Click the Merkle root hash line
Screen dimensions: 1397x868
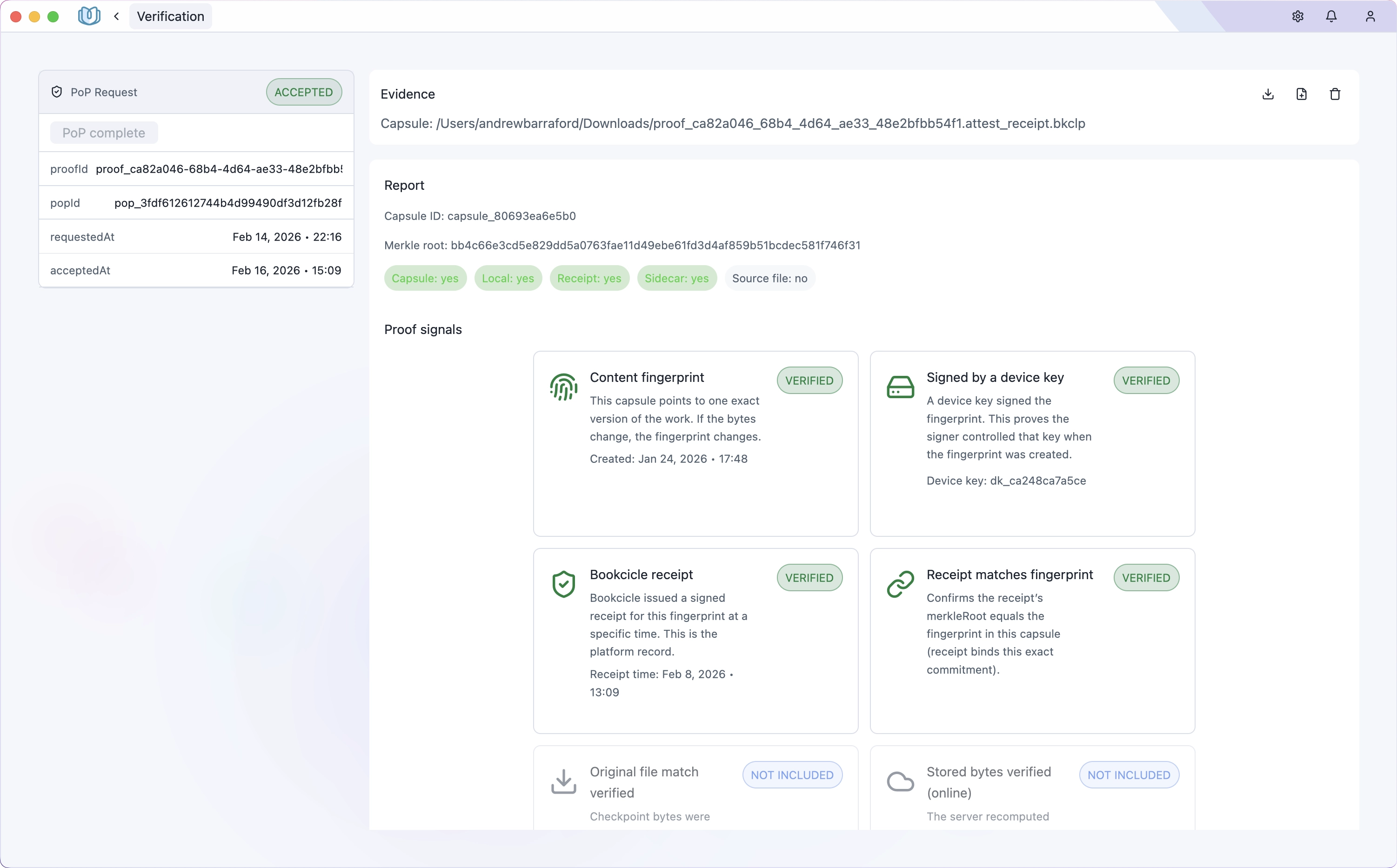coord(622,246)
